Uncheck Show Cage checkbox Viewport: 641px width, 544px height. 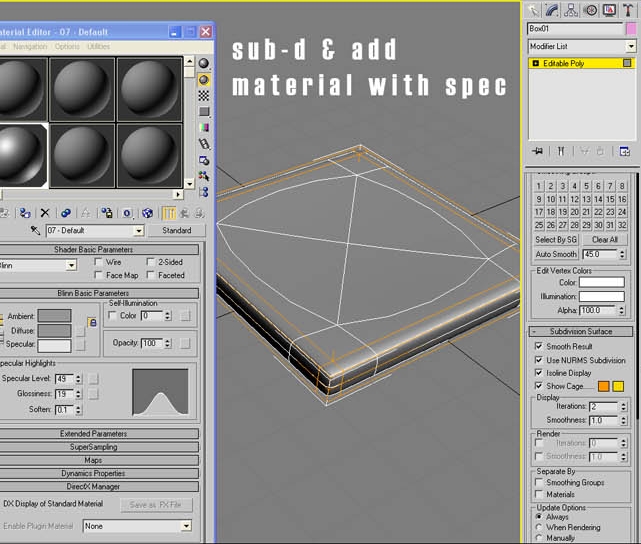(539, 386)
